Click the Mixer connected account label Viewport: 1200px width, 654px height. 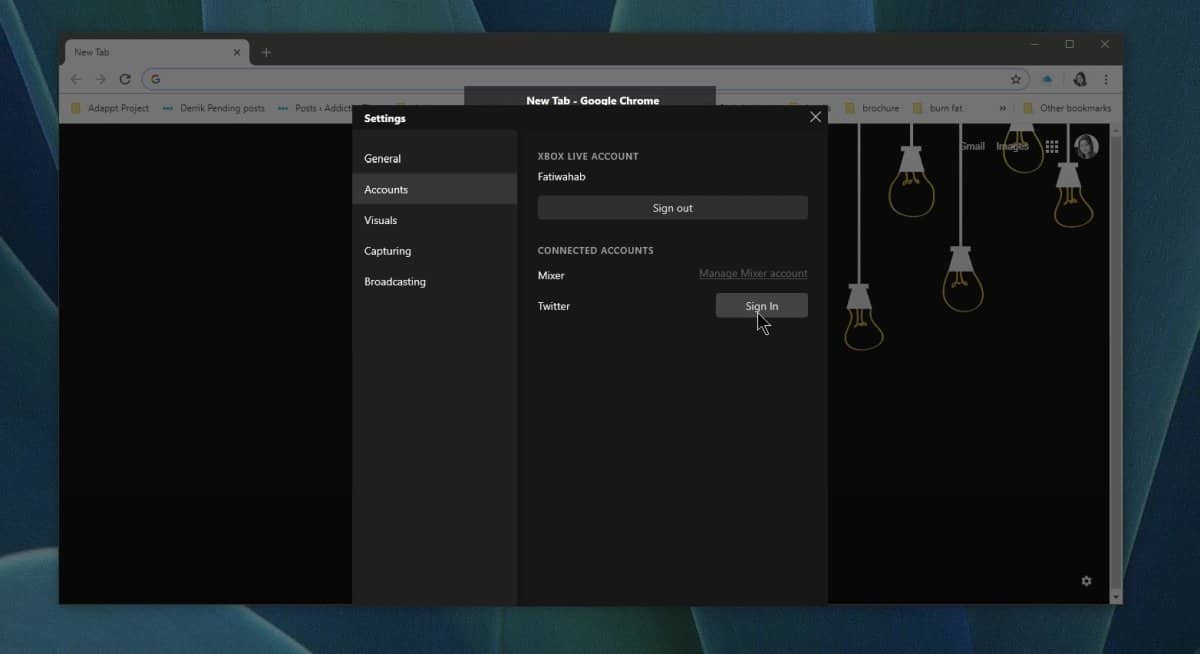(551, 275)
